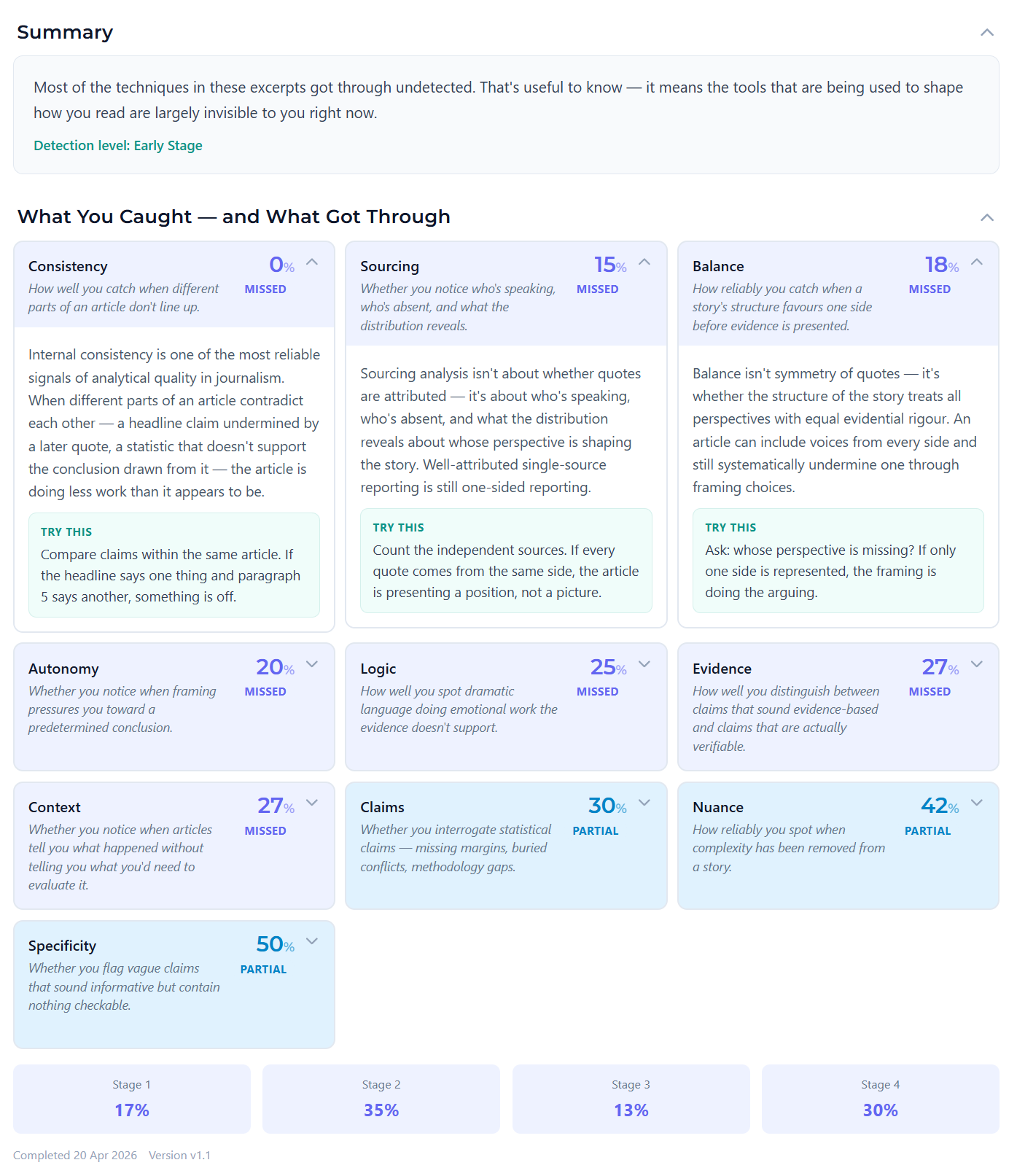Image resolution: width=1017 pixels, height=1176 pixels.
Task: Collapse the Summary section
Action: pyautogui.click(x=987, y=32)
